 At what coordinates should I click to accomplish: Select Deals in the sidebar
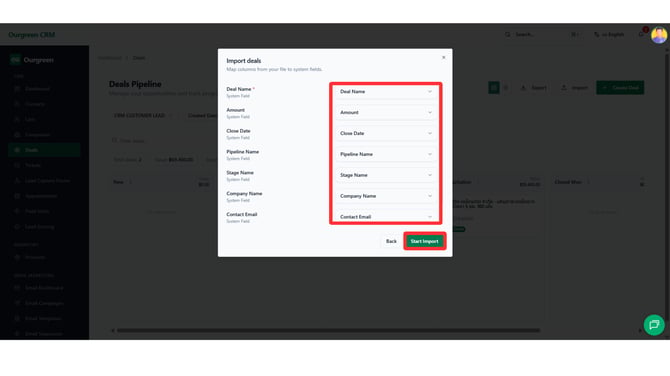(44, 150)
